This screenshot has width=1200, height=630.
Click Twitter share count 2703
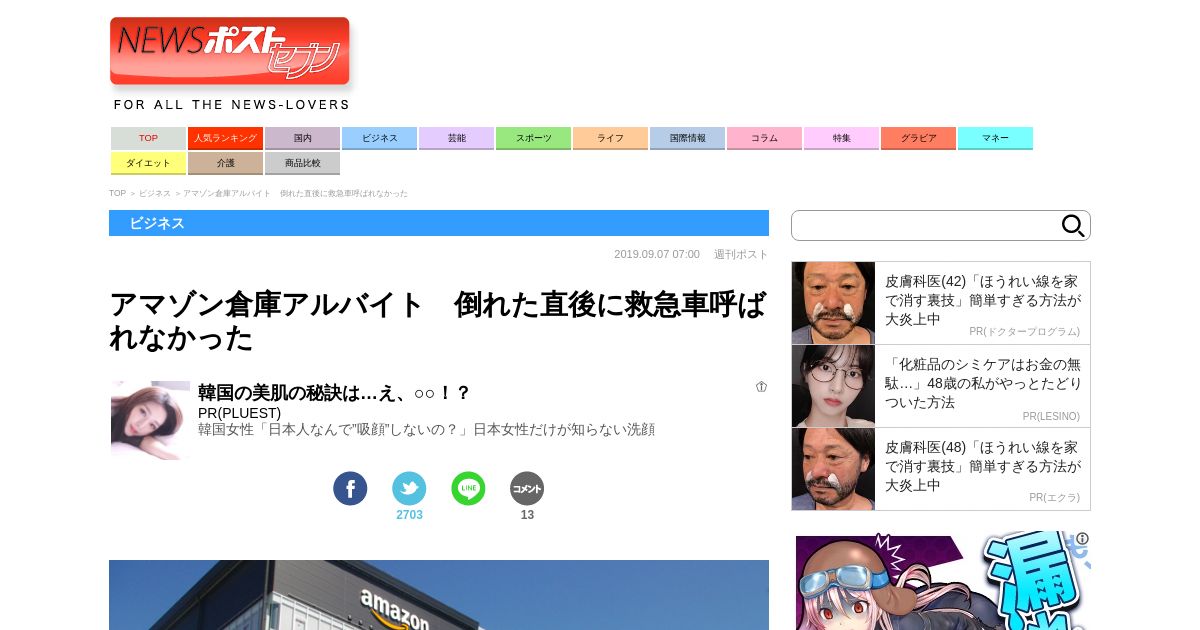coord(409,515)
